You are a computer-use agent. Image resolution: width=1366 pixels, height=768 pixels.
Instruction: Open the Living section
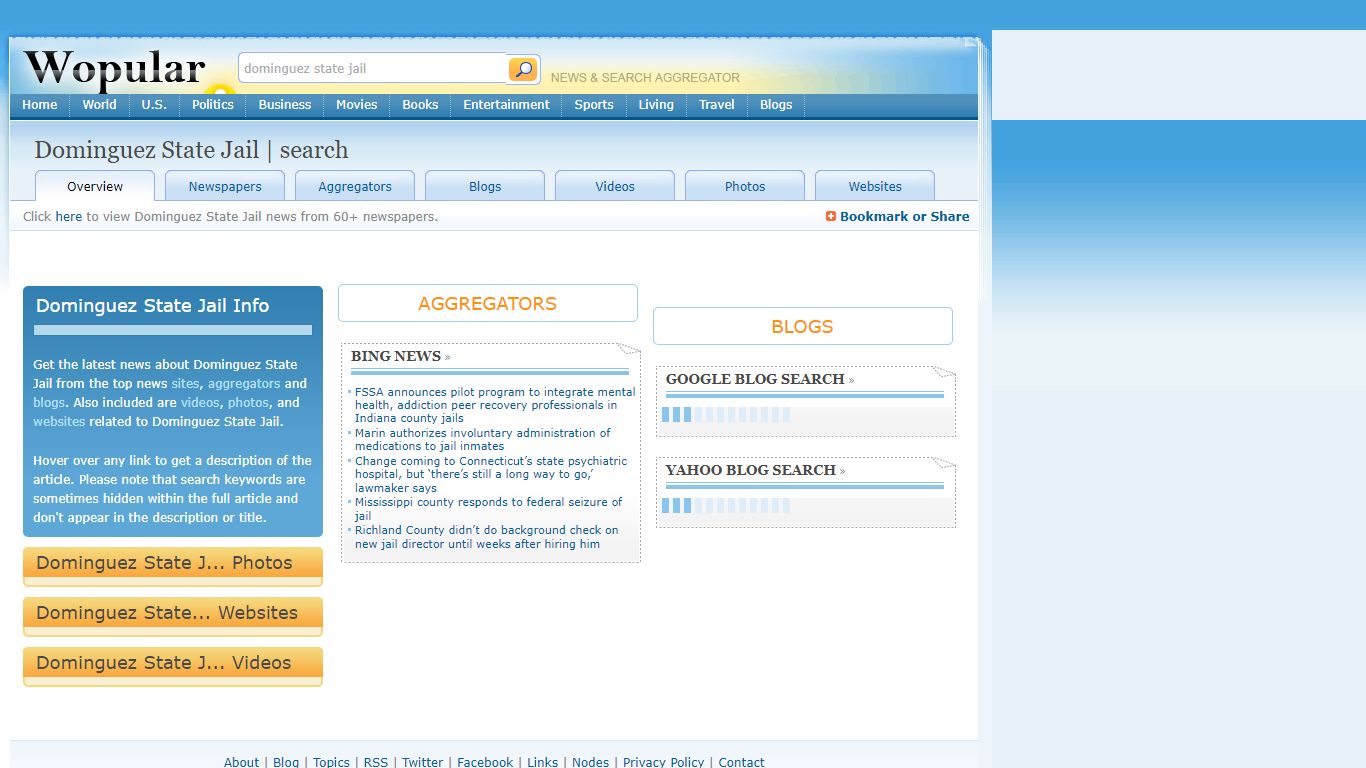[656, 105]
